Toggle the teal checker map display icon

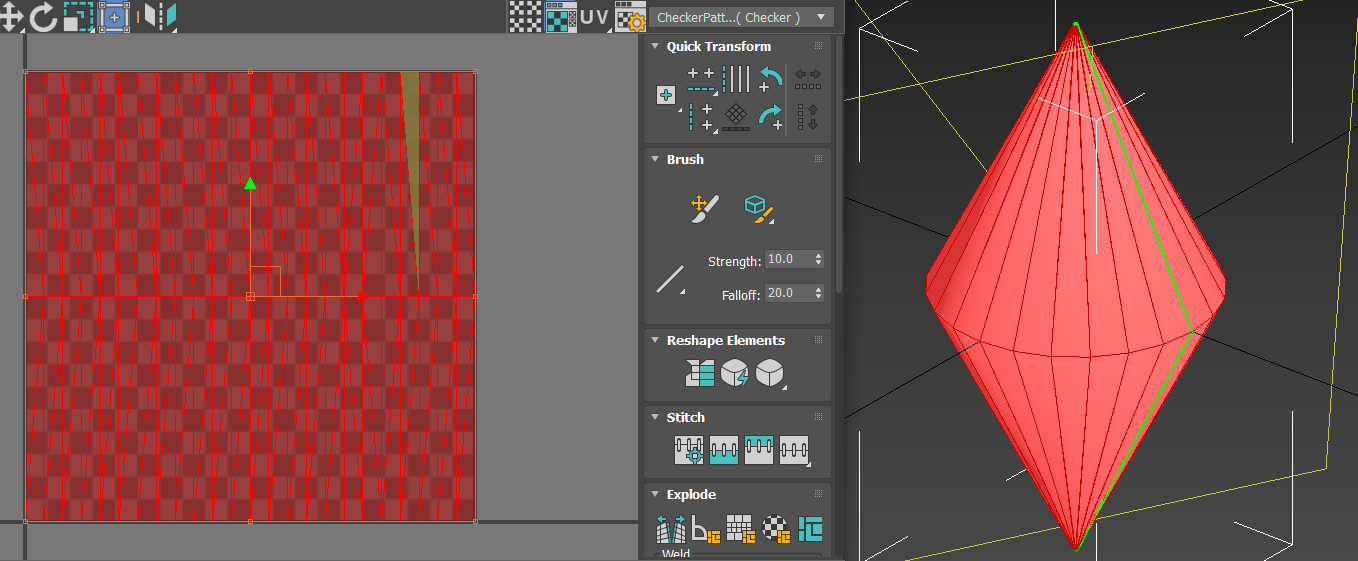tap(560, 16)
